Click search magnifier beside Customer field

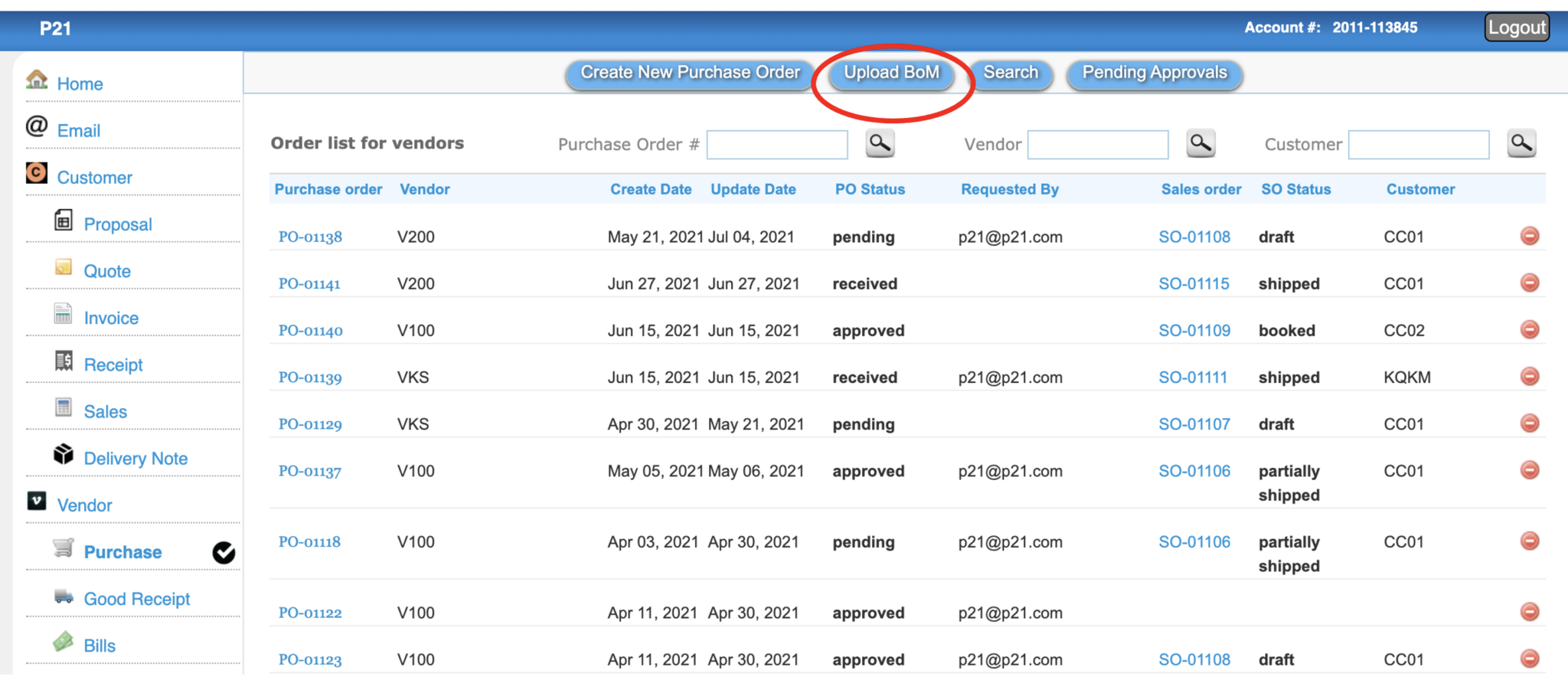[x=1522, y=143]
